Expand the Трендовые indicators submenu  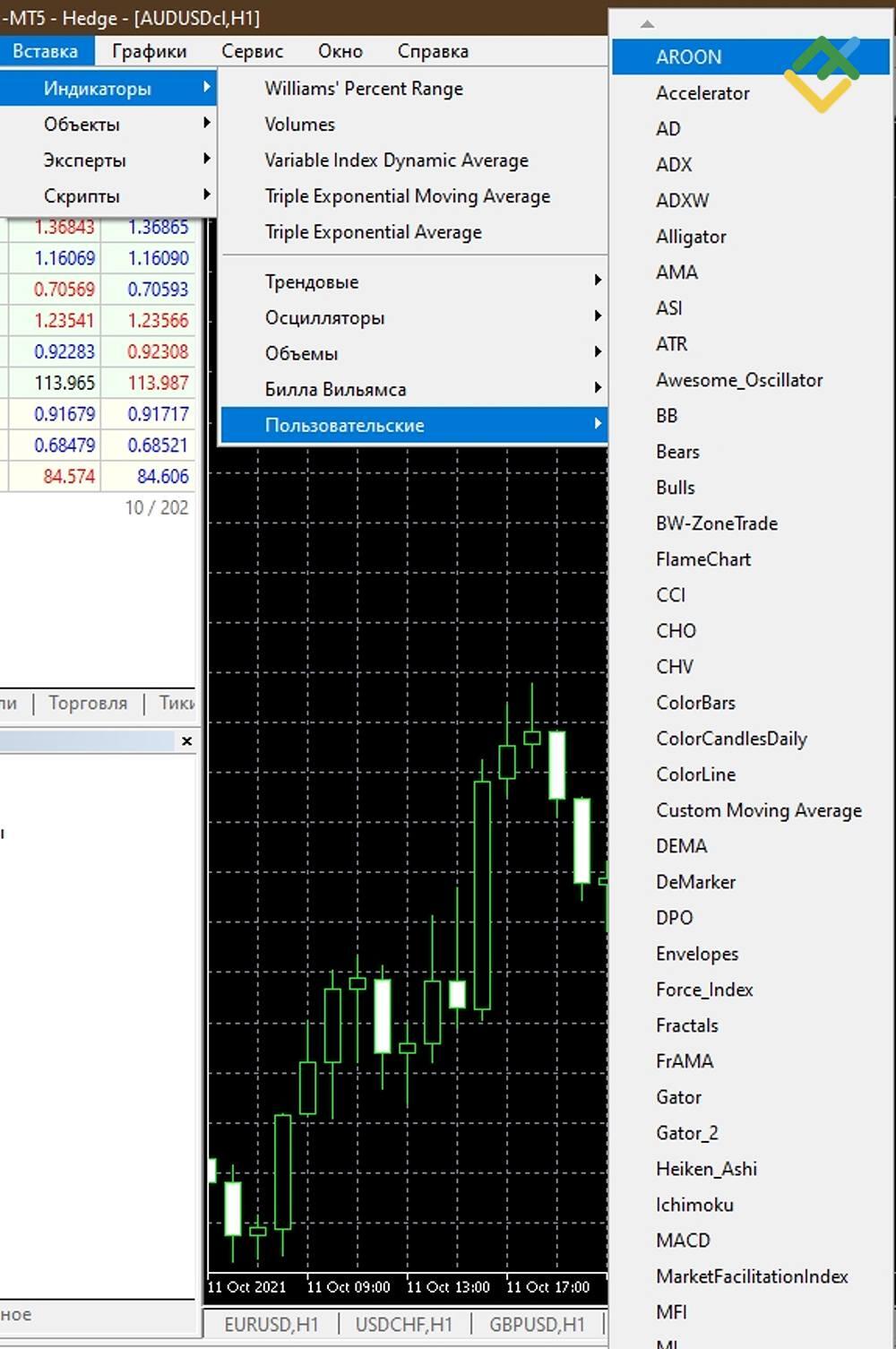414,281
